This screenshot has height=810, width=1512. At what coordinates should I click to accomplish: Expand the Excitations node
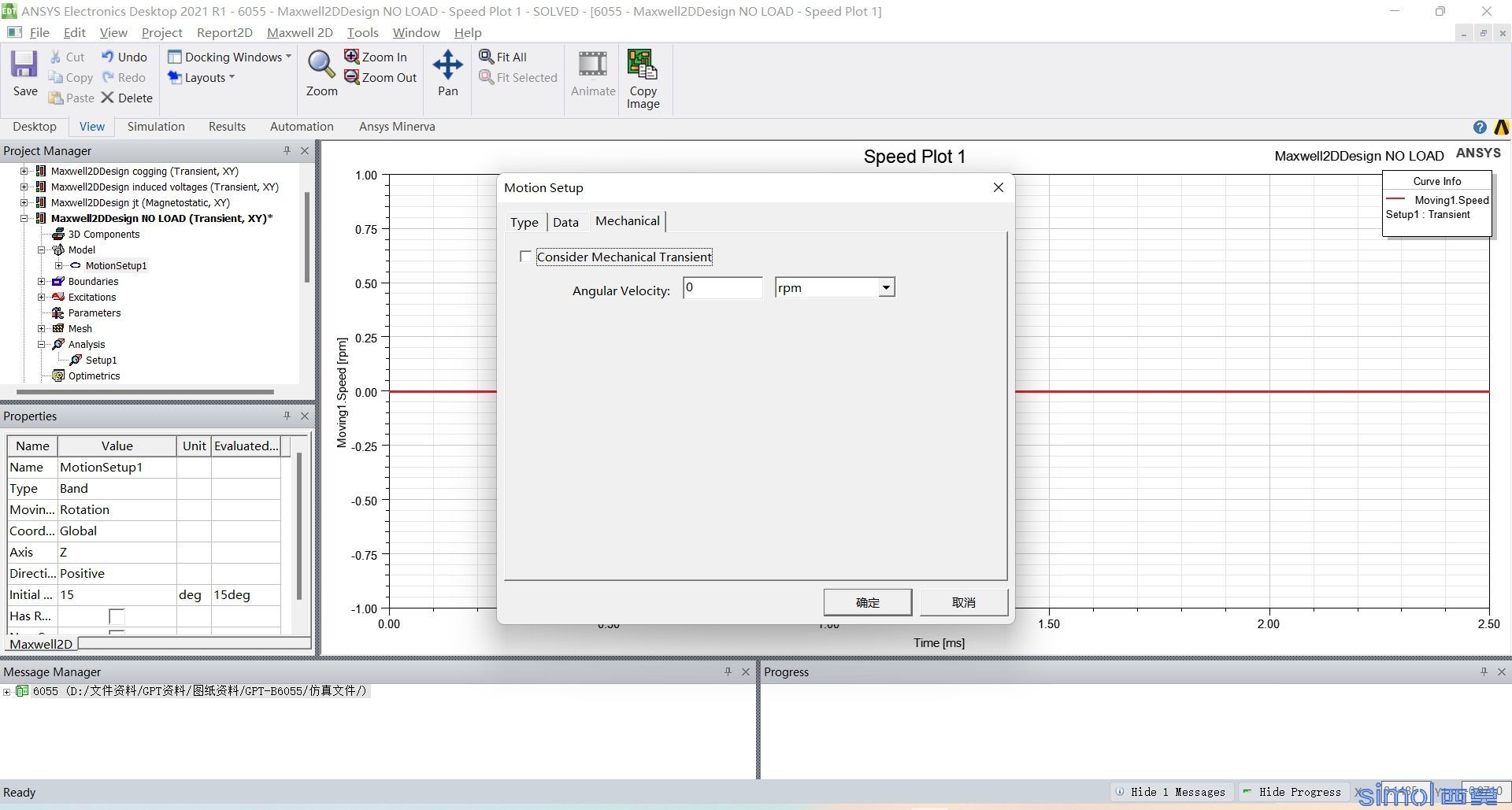[x=42, y=297]
